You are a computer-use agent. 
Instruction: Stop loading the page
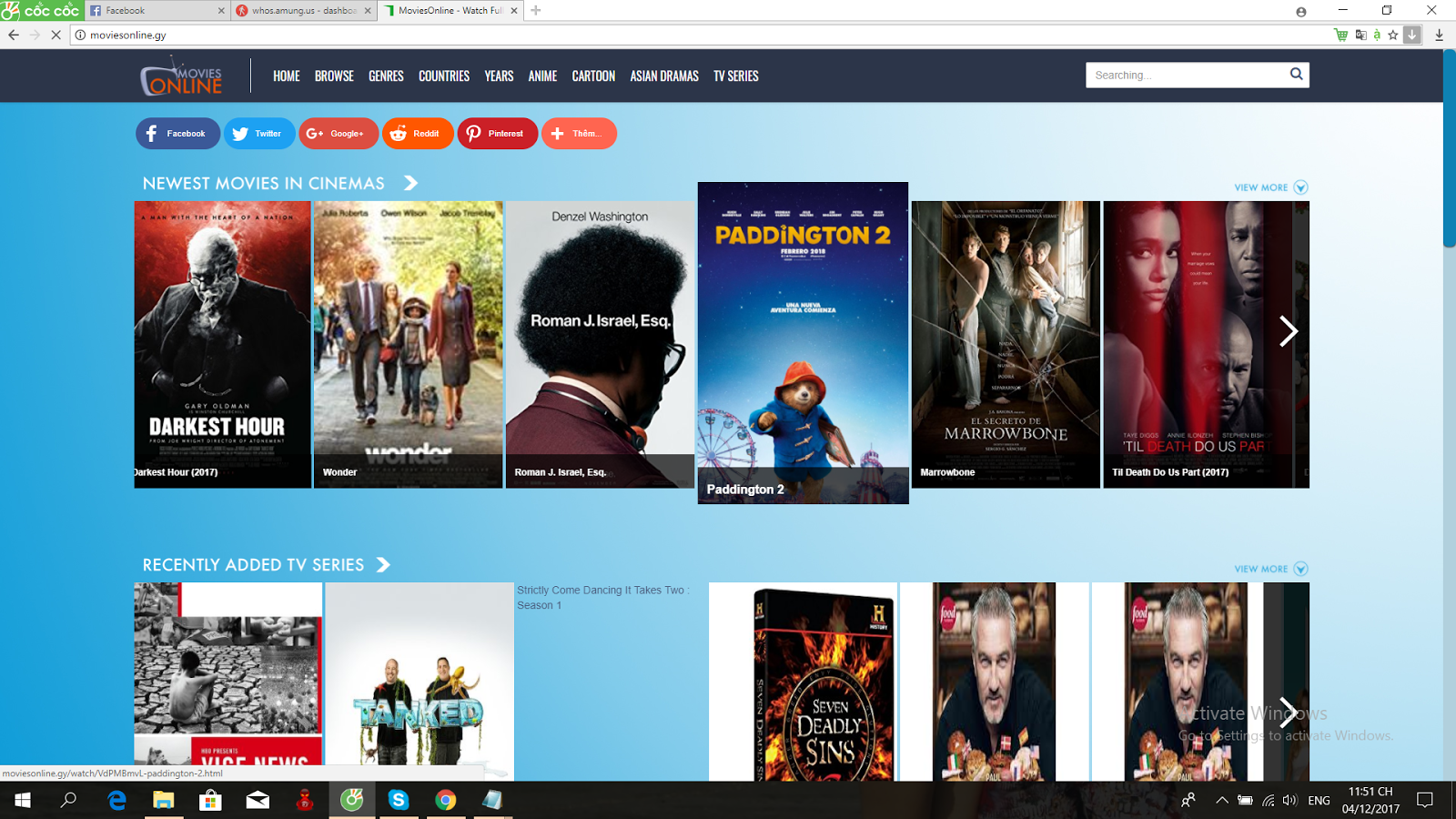point(56,35)
